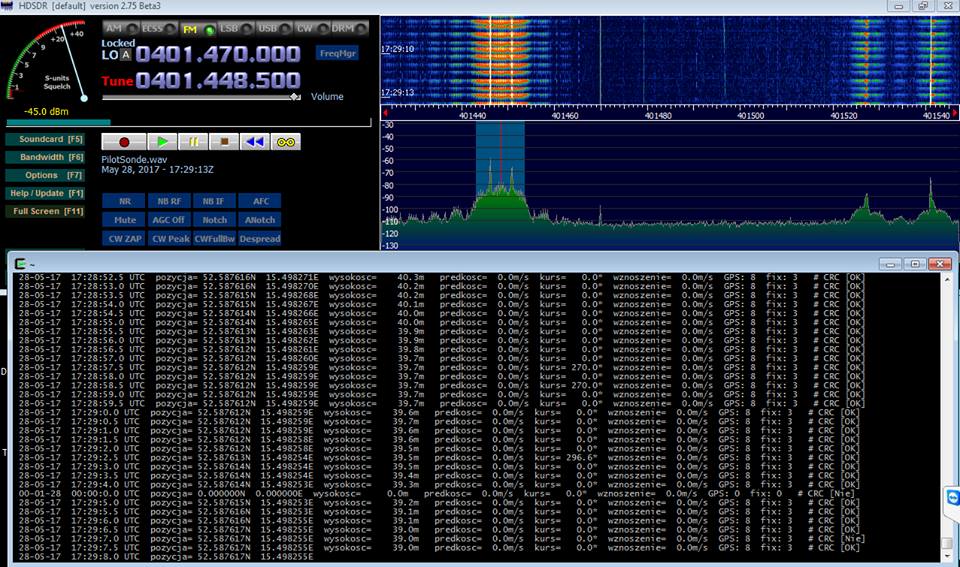Screen dimensions: 960x567
Task: Click the PilotSonde.wav file name
Action: [x=134, y=160]
